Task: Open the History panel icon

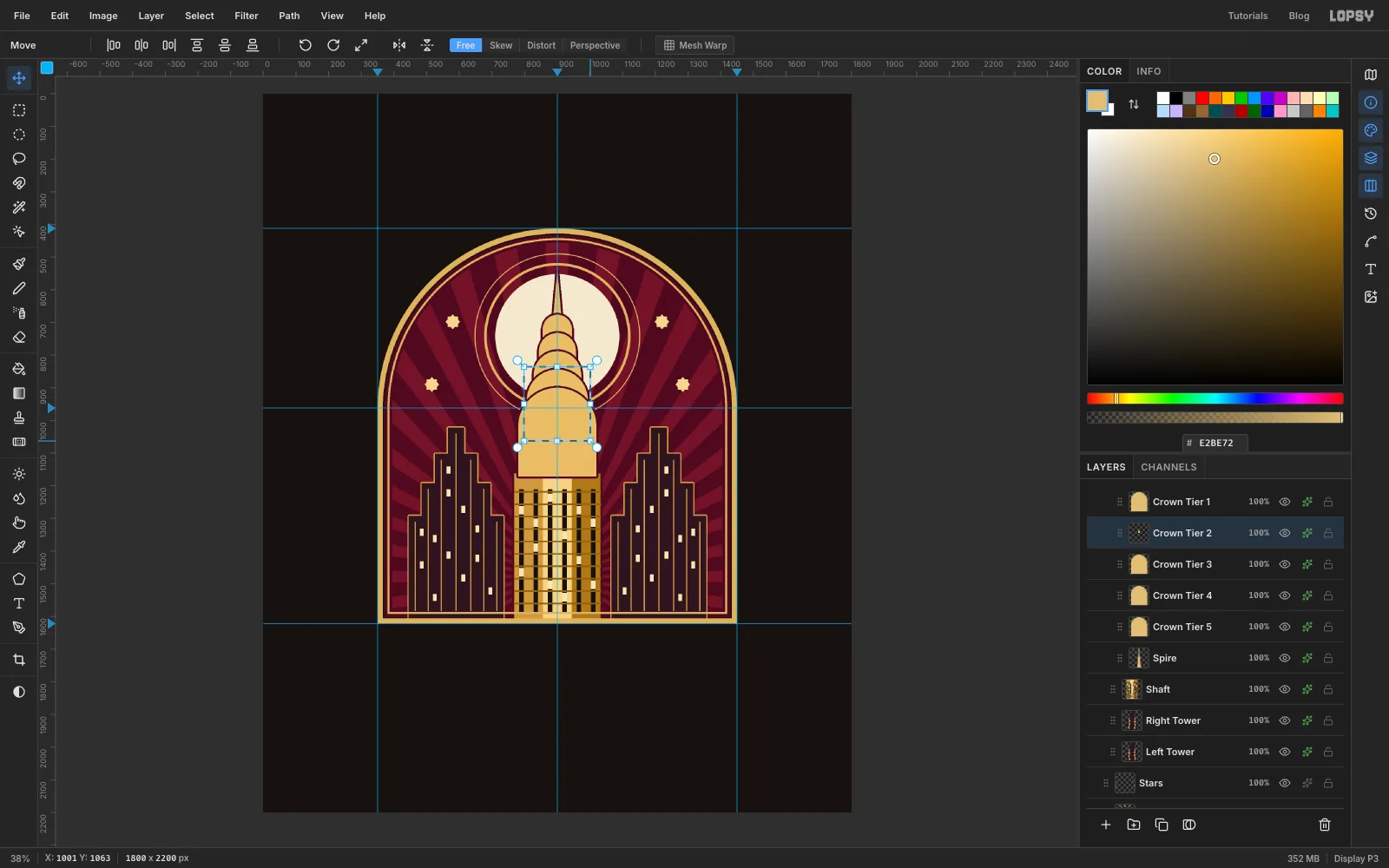Action: coord(1371,214)
